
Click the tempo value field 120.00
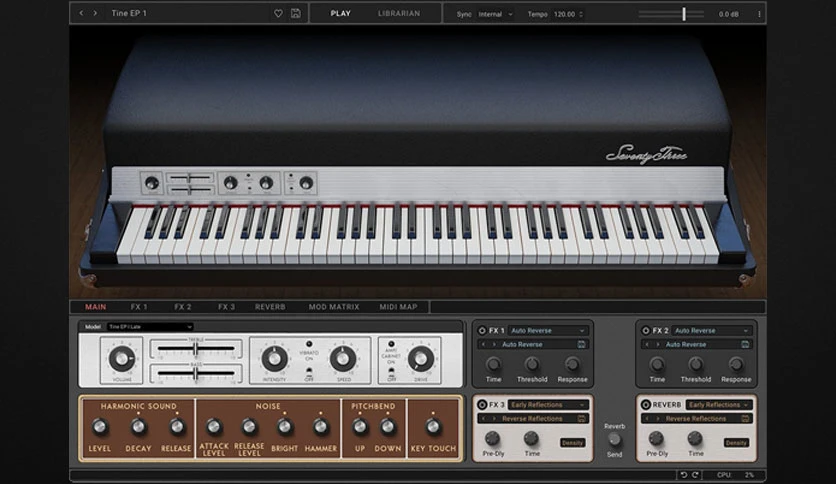click(x=564, y=14)
